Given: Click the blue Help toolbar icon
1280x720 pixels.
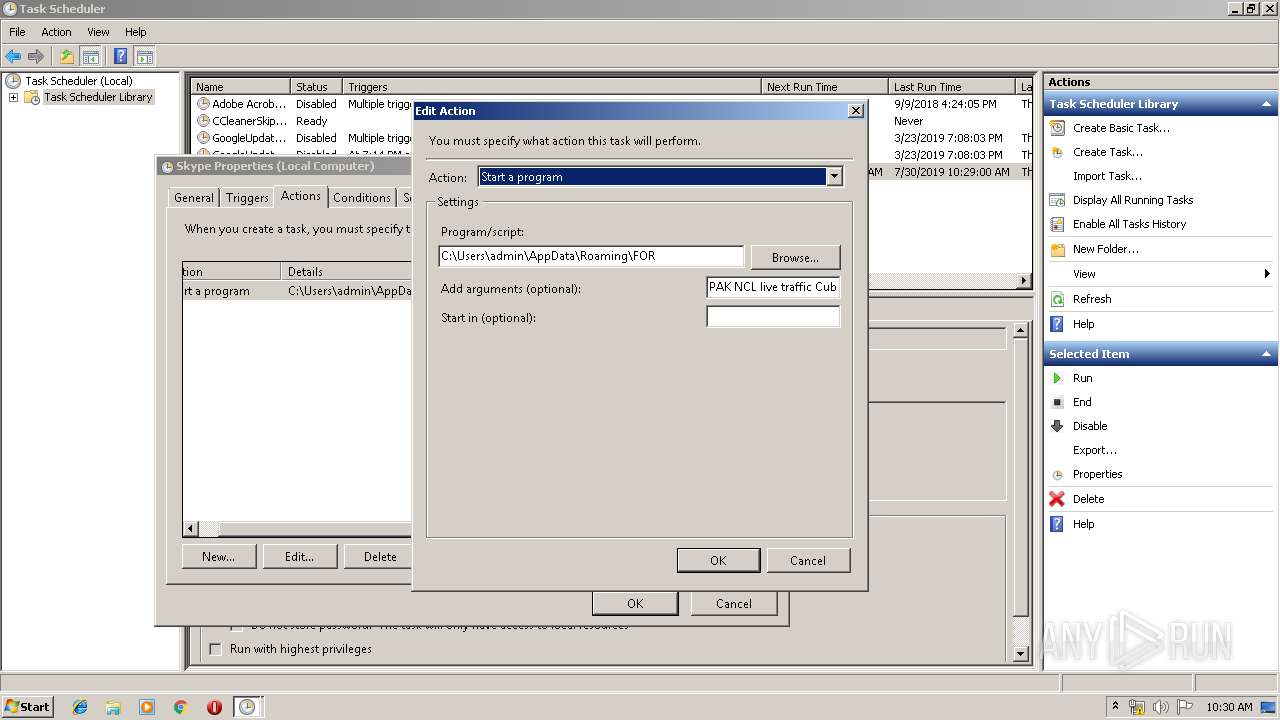Looking at the screenshot, I should click(x=121, y=57).
